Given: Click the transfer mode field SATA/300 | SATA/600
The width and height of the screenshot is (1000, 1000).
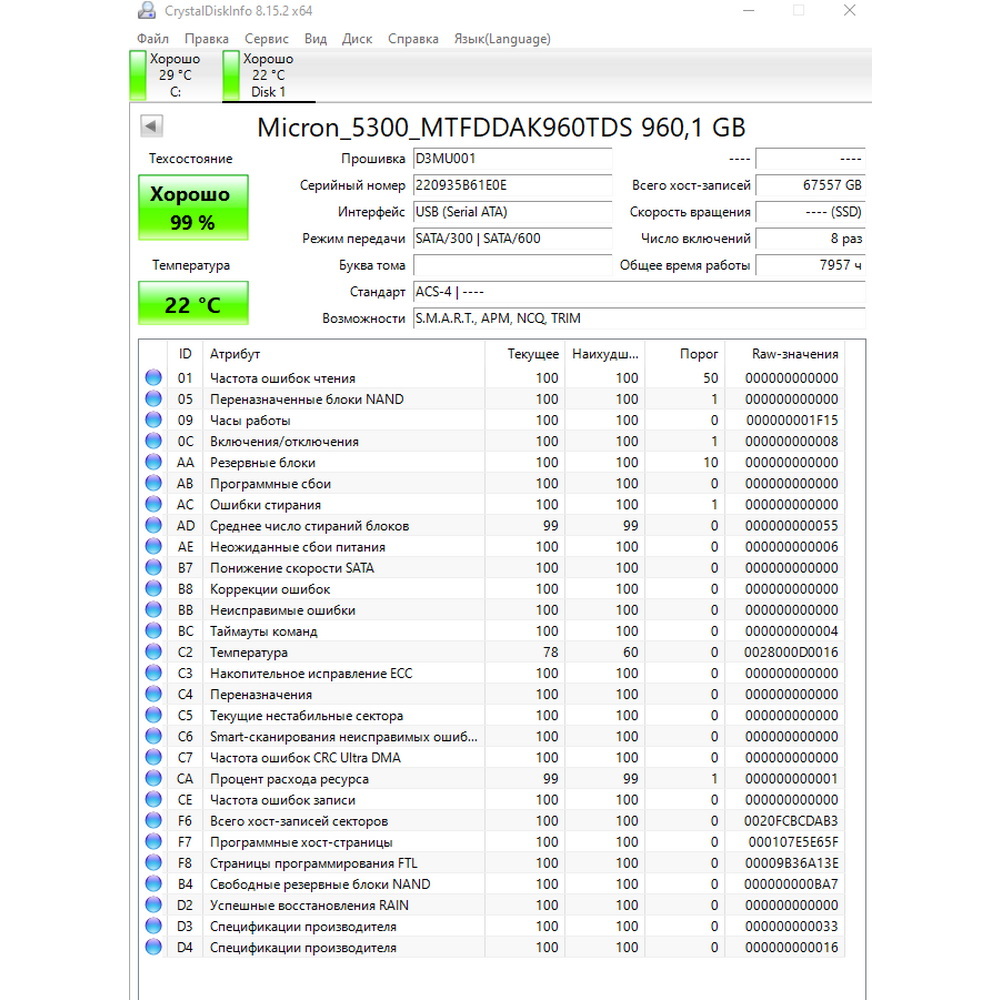Looking at the screenshot, I should (512, 239).
